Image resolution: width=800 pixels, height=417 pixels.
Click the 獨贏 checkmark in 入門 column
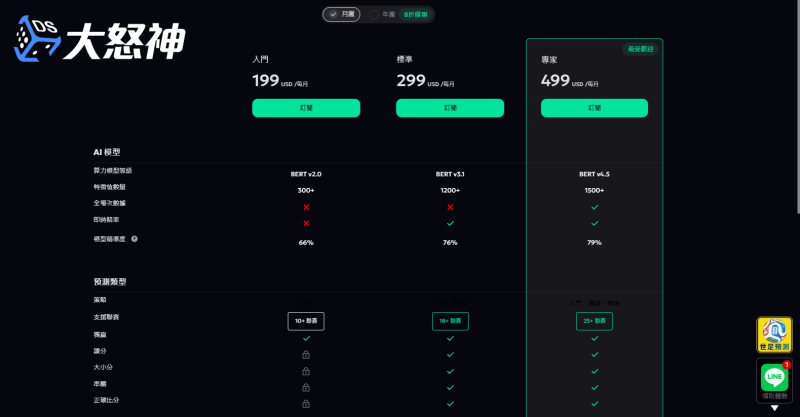point(306,338)
